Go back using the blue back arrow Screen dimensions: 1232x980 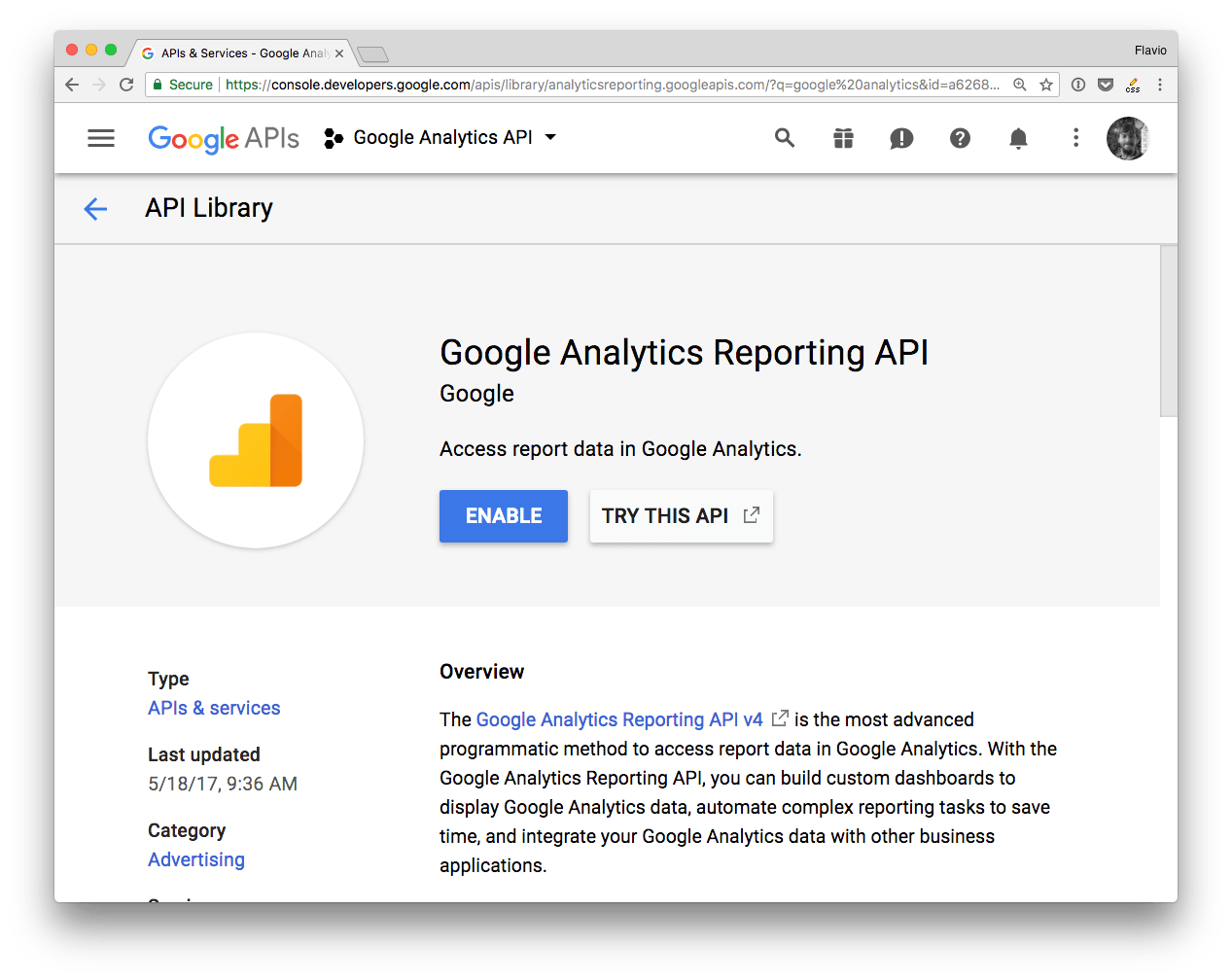click(94, 208)
